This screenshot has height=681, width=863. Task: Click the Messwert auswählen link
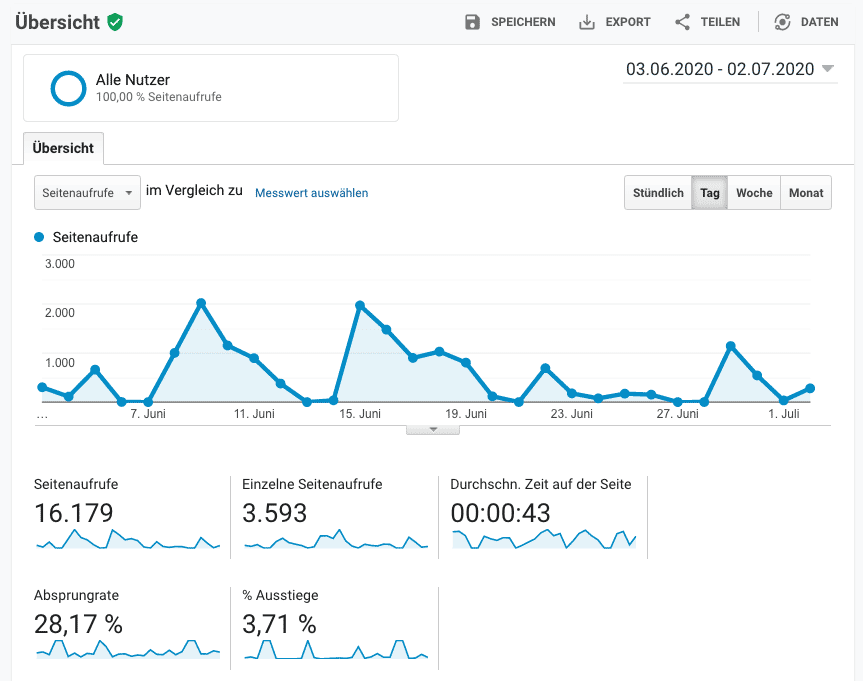(x=311, y=193)
